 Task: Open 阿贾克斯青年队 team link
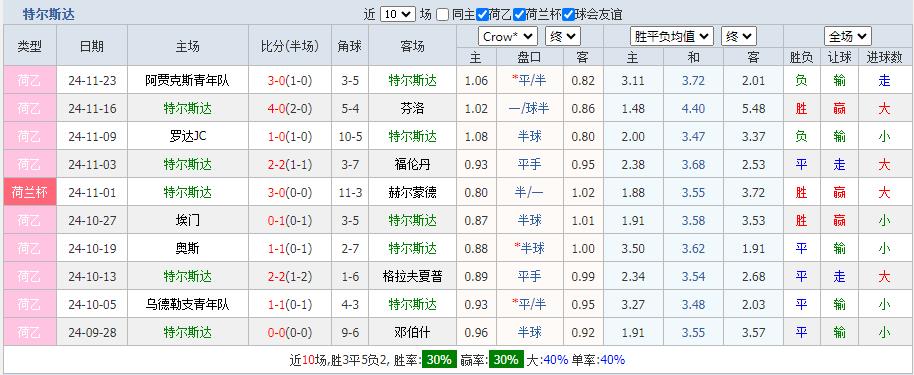[187, 80]
